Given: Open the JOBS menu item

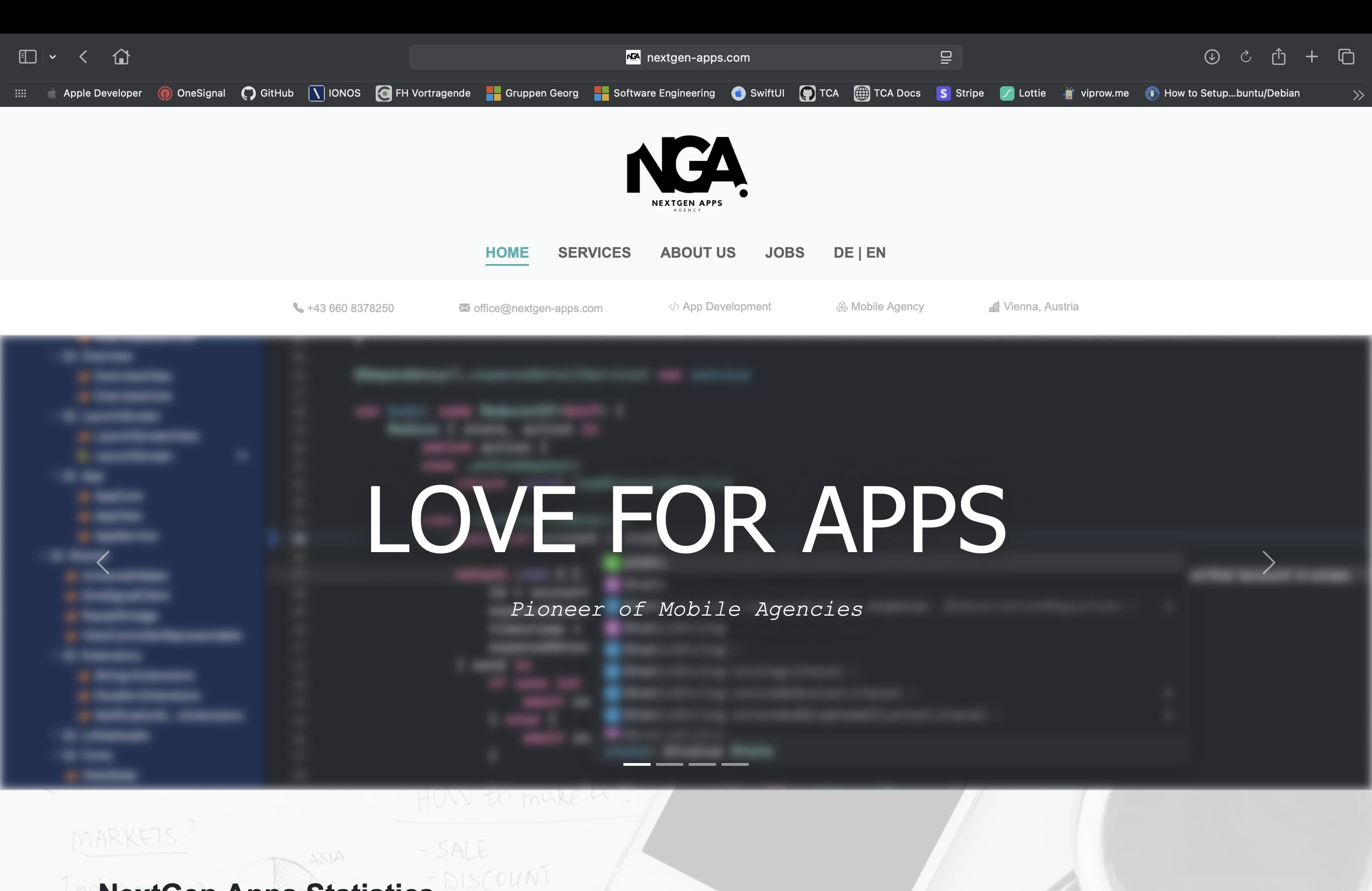Looking at the screenshot, I should pos(784,252).
